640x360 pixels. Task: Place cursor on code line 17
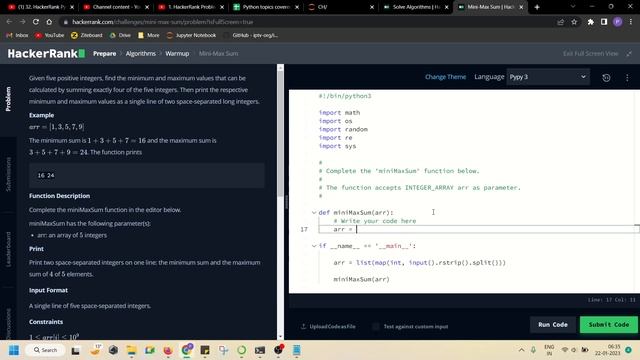coord(478,229)
